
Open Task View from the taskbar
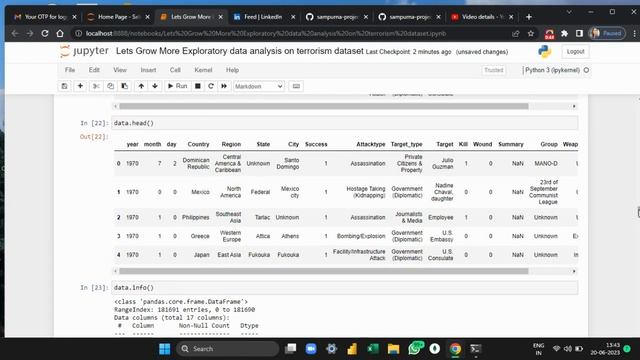[x=291, y=349]
